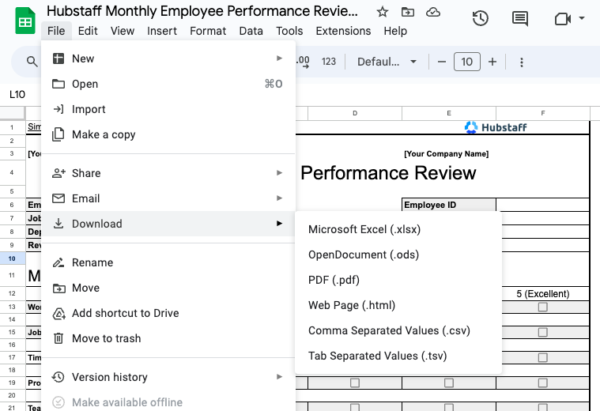Download as Comma Separated Values (.csv)
Image resolution: width=600 pixels, height=411 pixels.
click(398, 330)
